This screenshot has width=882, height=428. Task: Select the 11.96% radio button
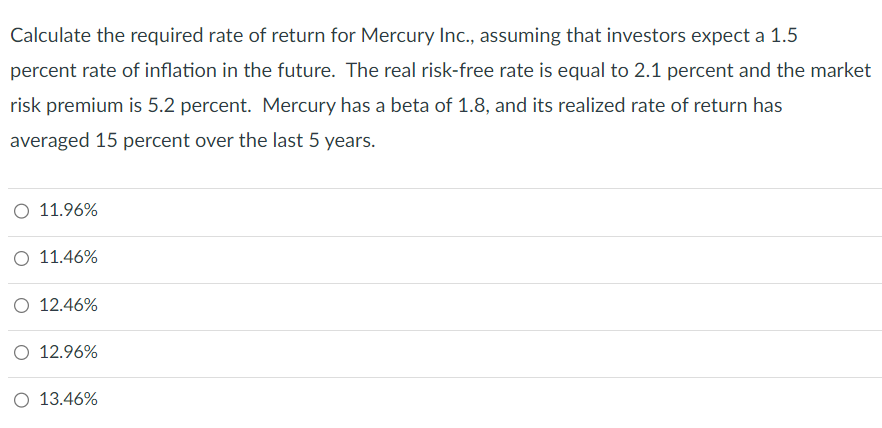tap(22, 211)
